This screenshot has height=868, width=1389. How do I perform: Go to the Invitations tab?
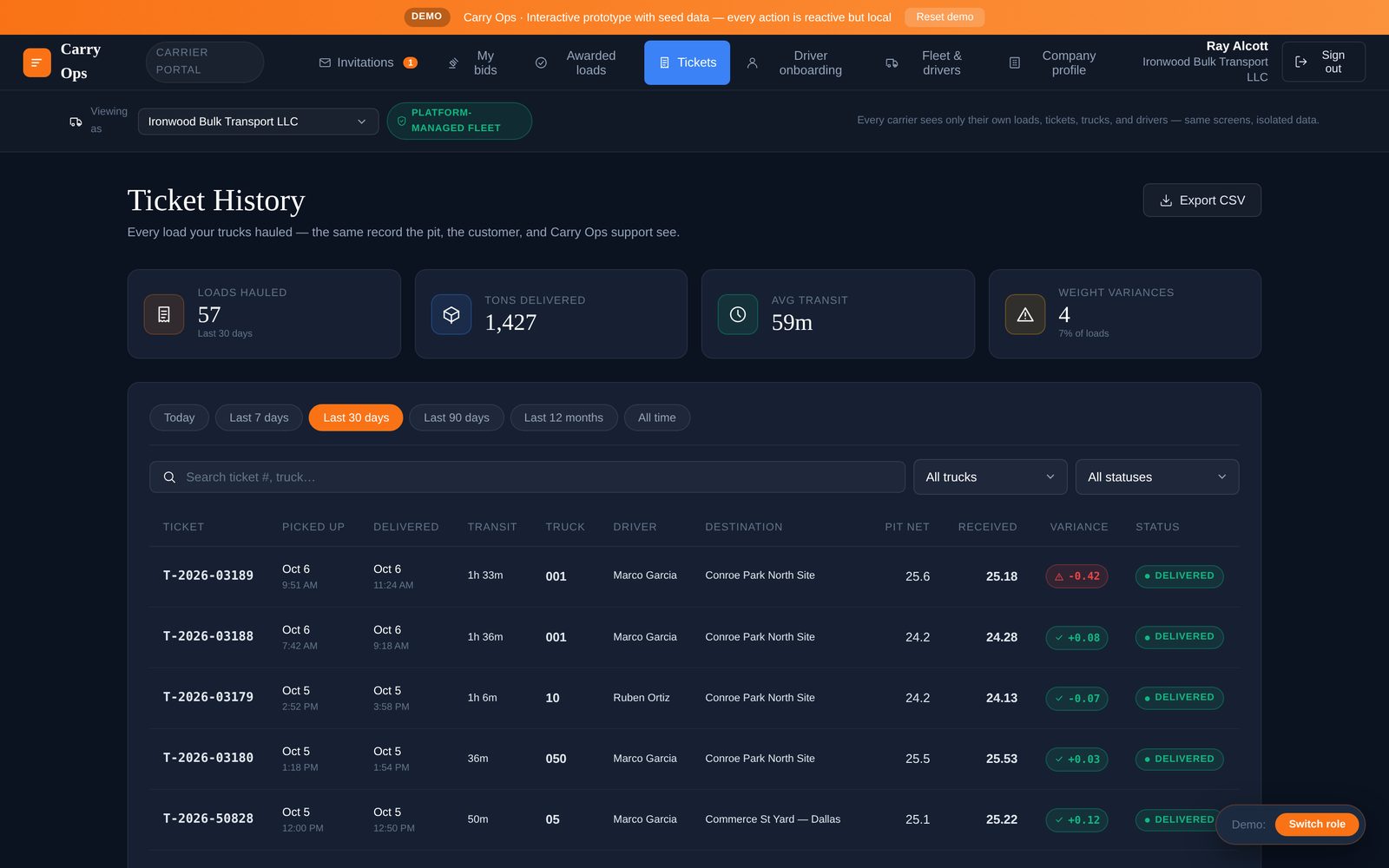[x=368, y=62]
